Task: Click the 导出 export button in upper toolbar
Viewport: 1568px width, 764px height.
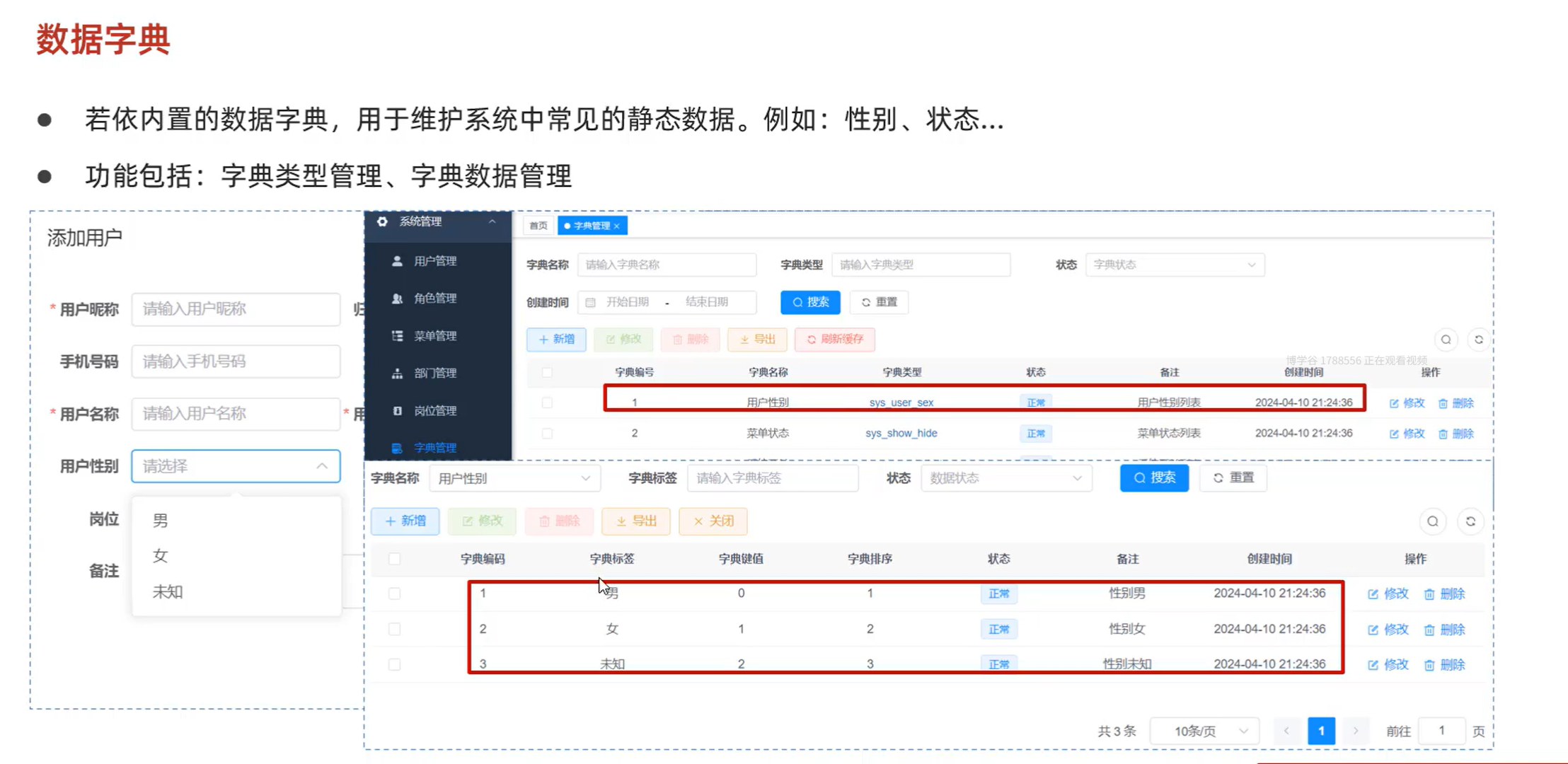Action: click(x=757, y=340)
